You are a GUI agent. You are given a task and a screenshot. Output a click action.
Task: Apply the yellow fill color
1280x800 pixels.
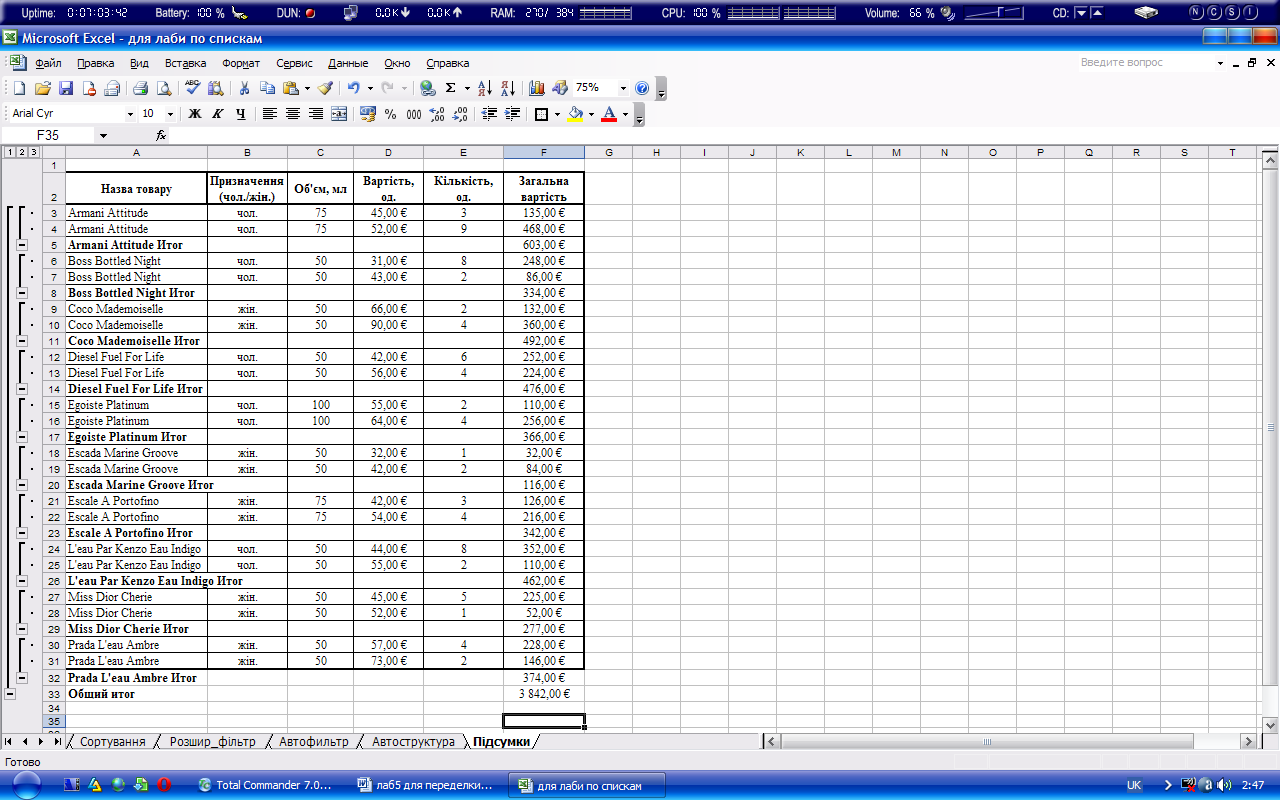click(x=575, y=114)
